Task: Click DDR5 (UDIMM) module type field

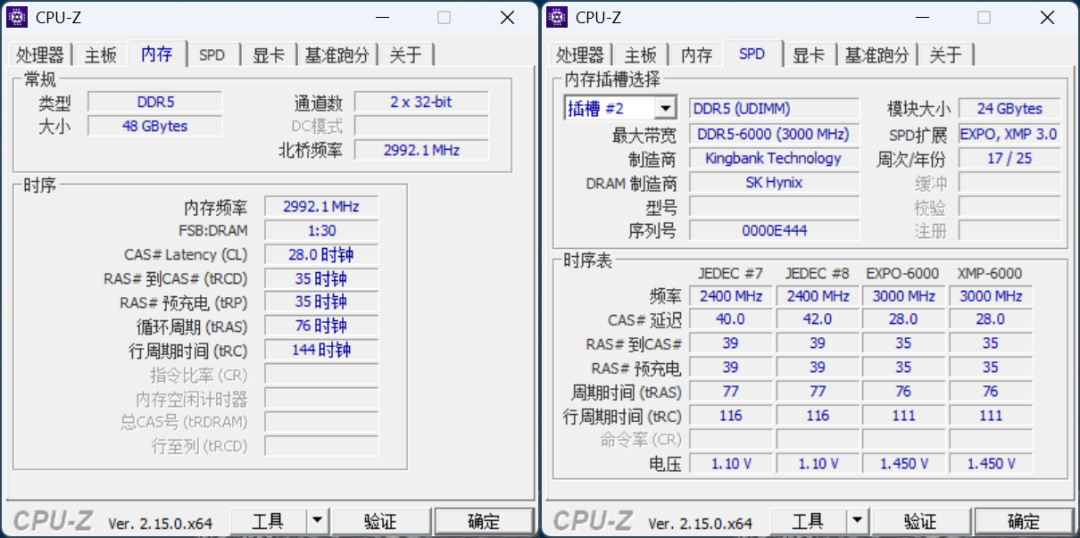Action: tap(774, 108)
